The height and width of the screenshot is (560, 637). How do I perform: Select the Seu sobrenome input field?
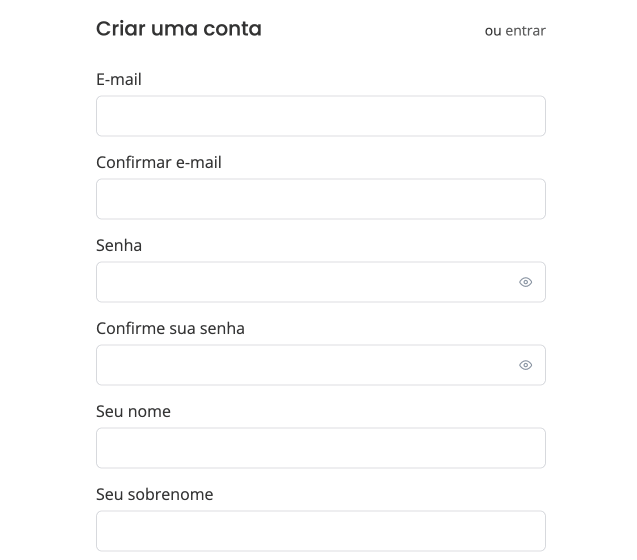pyautogui.click(x=320, y=531)
